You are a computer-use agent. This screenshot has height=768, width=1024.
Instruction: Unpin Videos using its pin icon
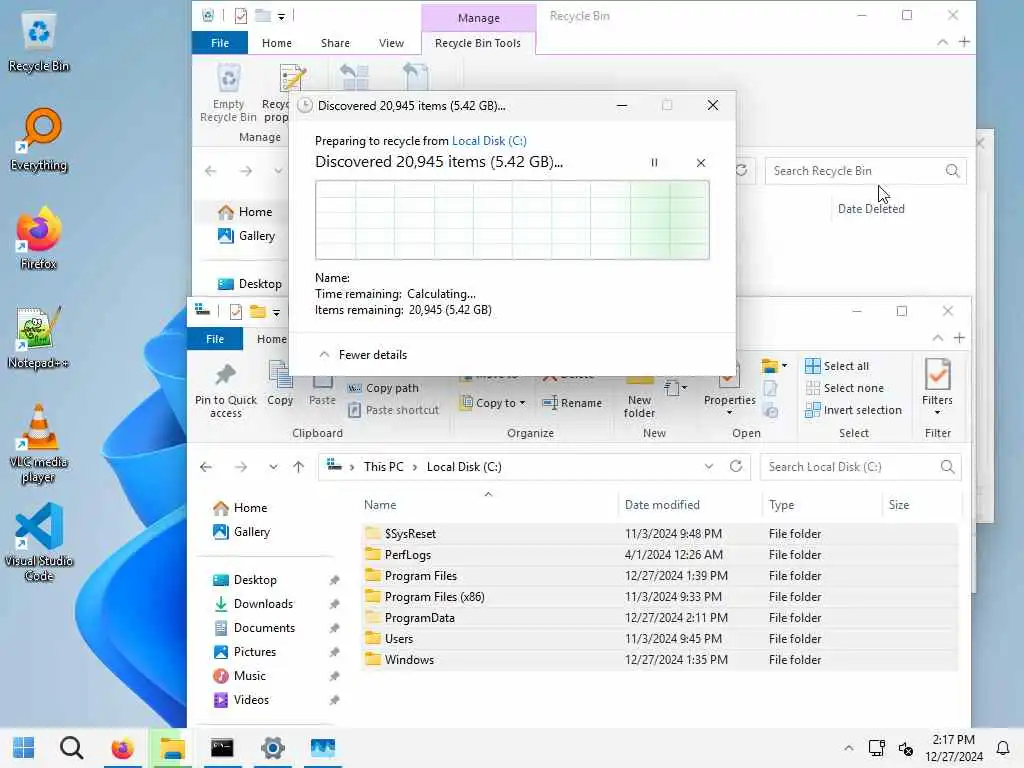(x=334, y=700)
